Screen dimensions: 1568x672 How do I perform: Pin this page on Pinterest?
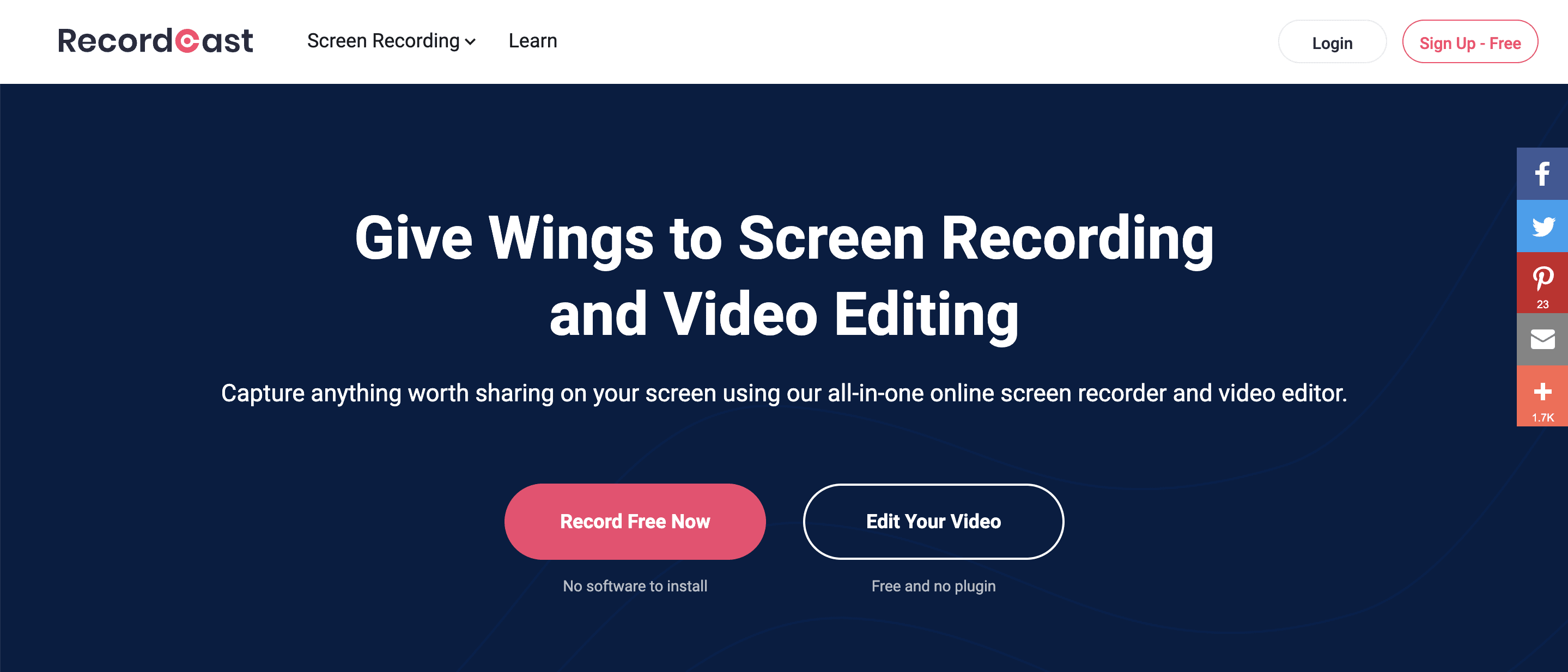click(x=1542, y=278)
